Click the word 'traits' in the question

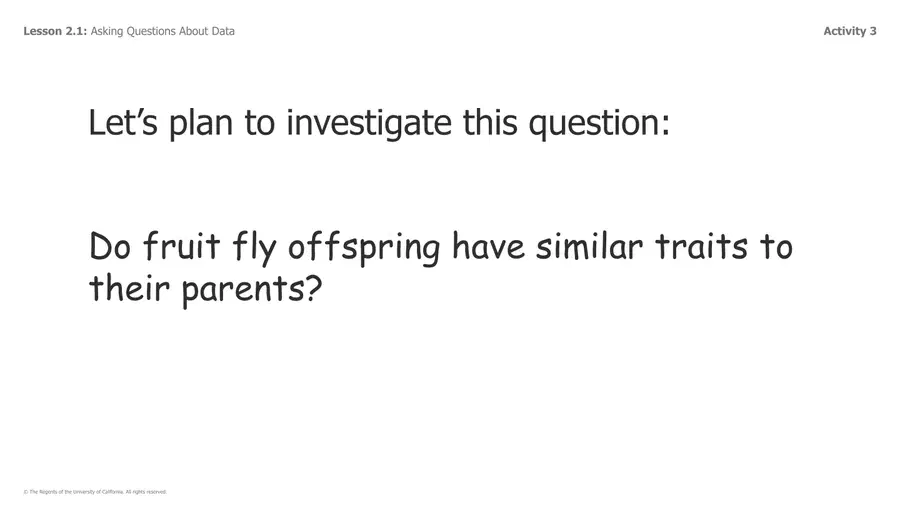click(x=701, y=246)
